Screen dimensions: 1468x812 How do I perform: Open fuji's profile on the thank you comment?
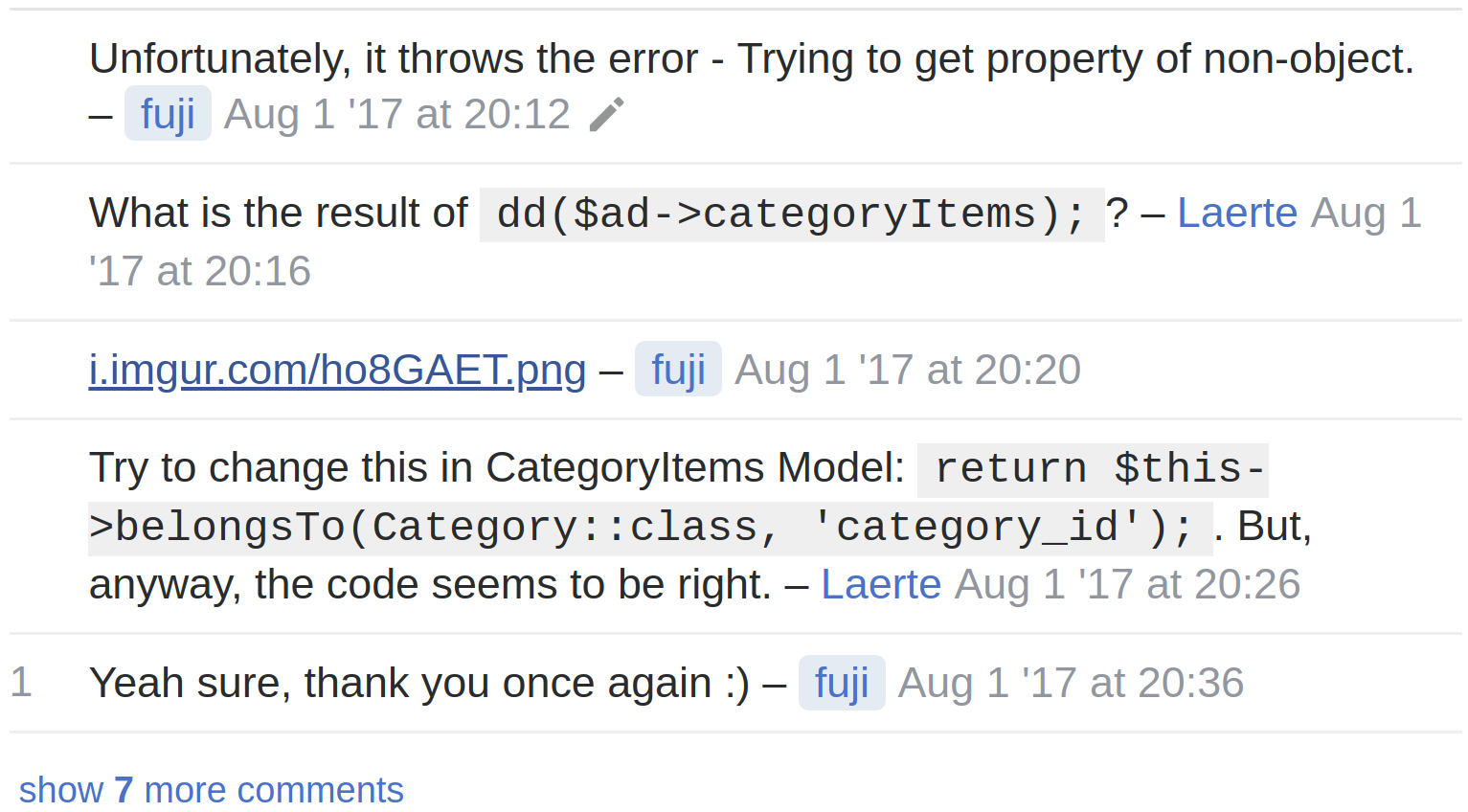tap(842, 683)
